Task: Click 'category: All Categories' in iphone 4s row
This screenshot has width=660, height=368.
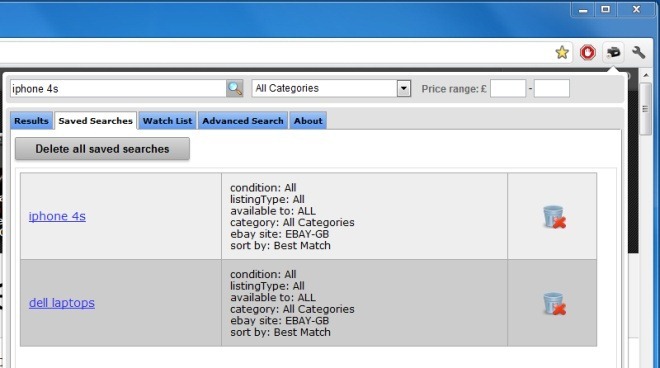Action: (292, 222)
